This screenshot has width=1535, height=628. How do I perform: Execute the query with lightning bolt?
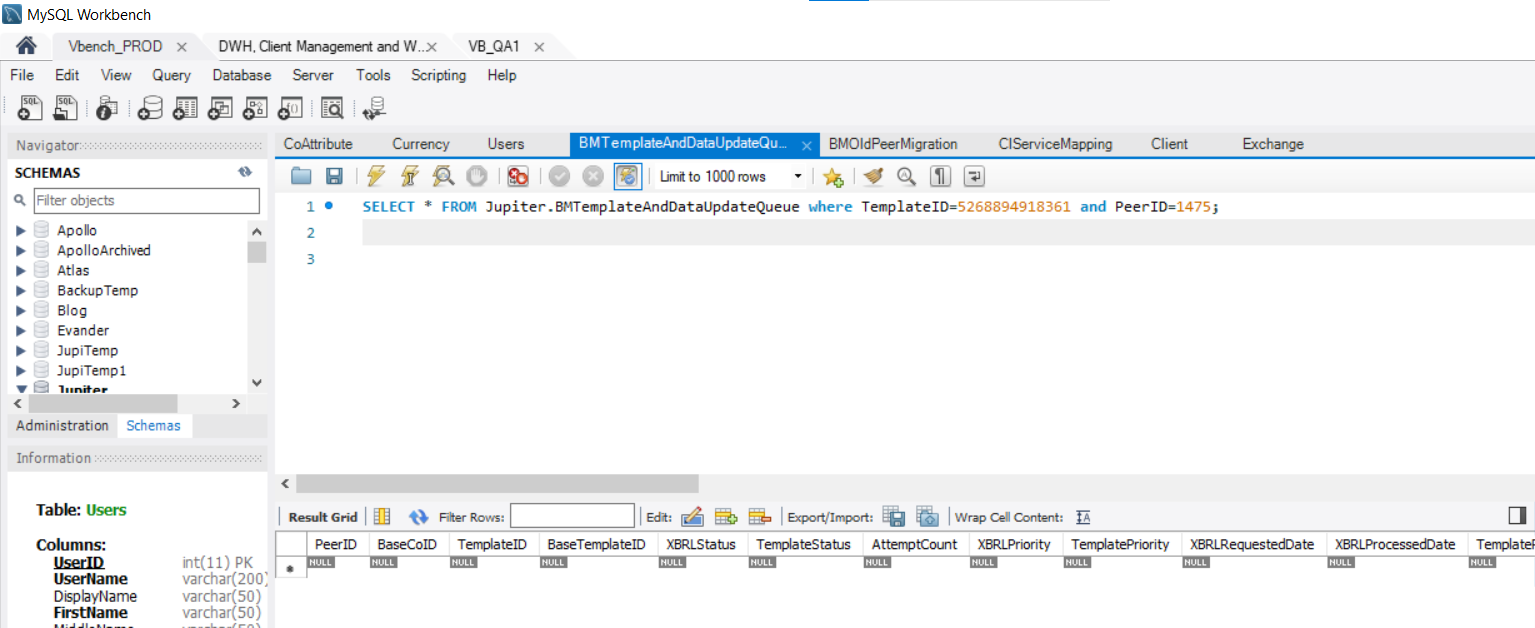376,177
